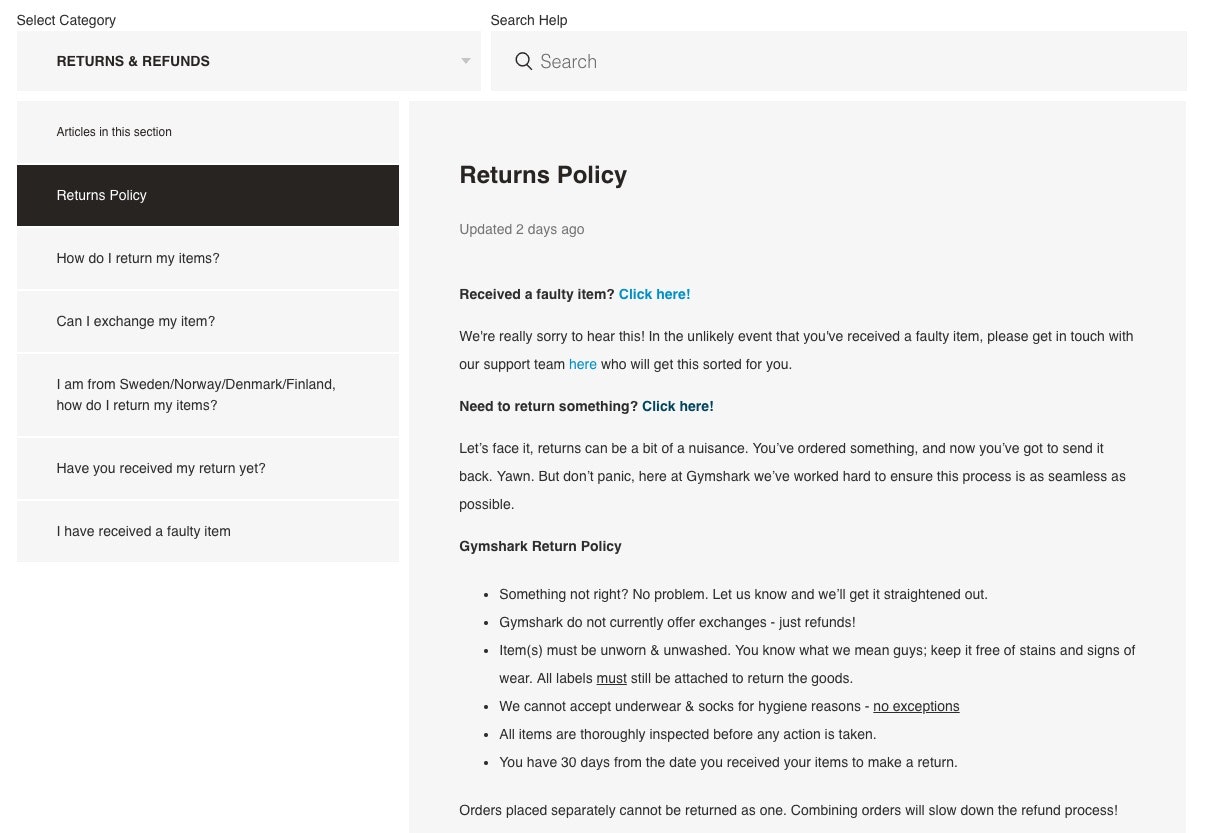The width and height of the screenshot is (1214, 833).
Task: Focus the Search help input field
Action: (x=850, y=61)
